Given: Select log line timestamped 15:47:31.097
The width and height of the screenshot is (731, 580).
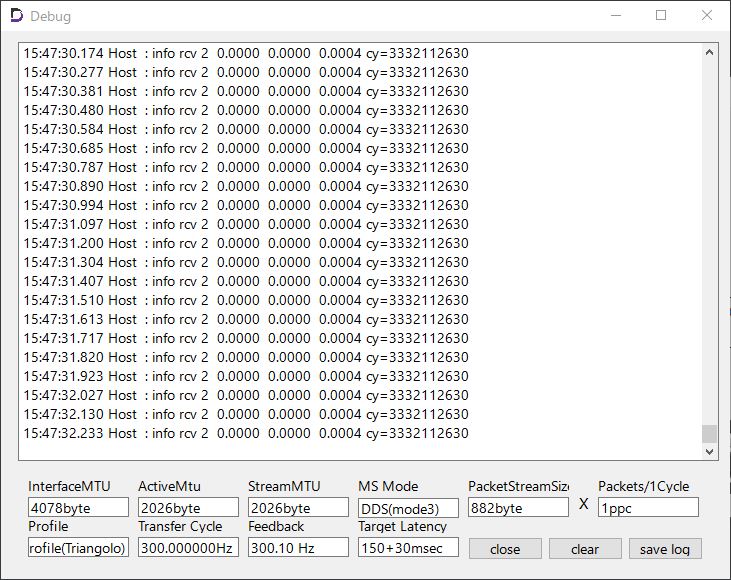Looking at the screenshot, I should pyautogui.click(x=246, y=224).
